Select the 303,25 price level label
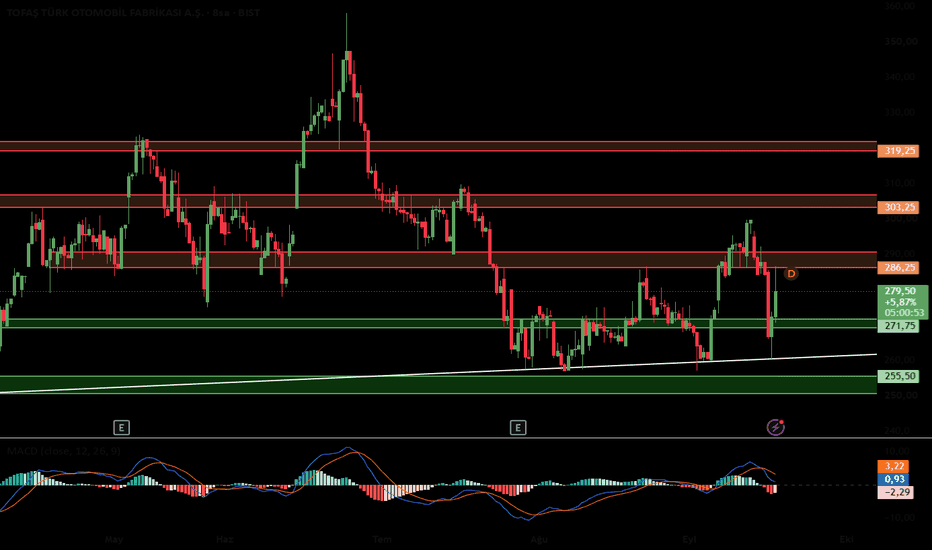The height and width of the screenshot is (550, 932). (899, 208)
